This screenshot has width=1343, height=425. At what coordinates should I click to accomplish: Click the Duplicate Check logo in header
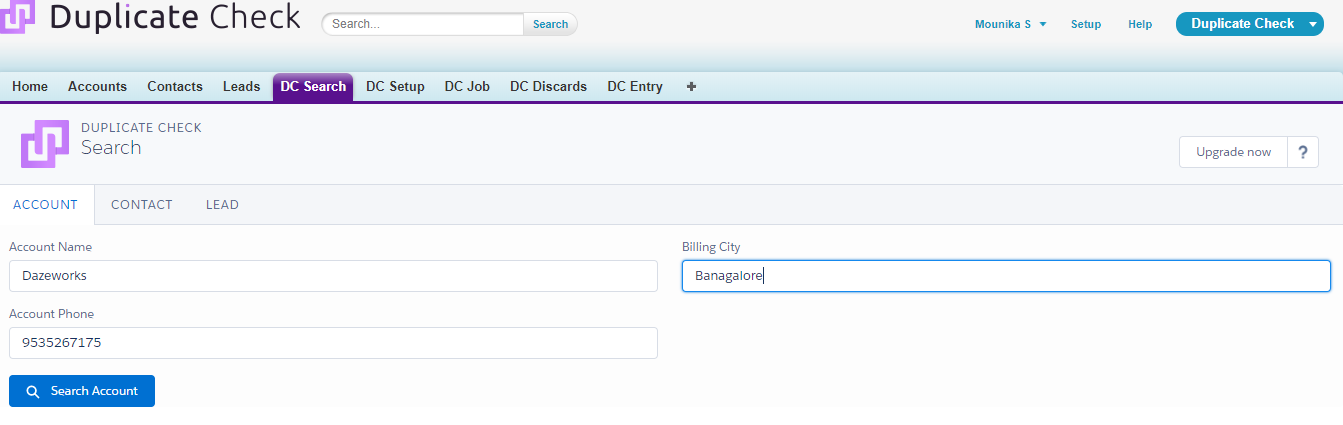click(x=150, y=18)
